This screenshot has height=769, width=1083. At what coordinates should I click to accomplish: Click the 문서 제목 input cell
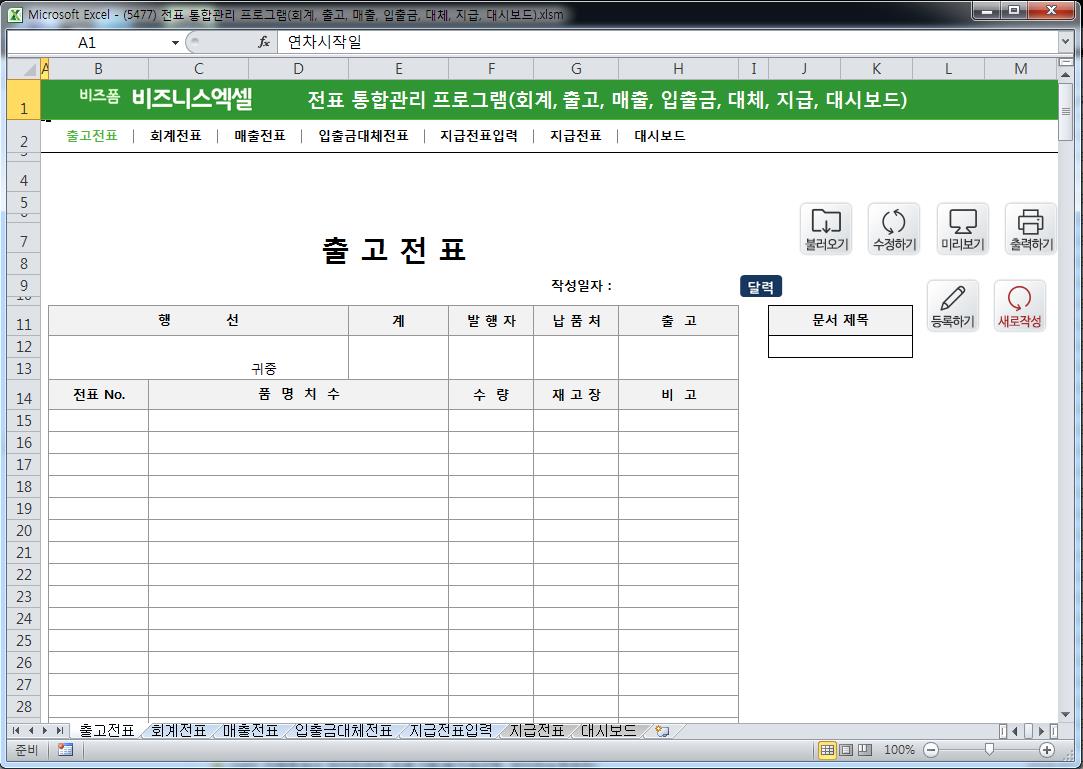(x=840, y=347)
